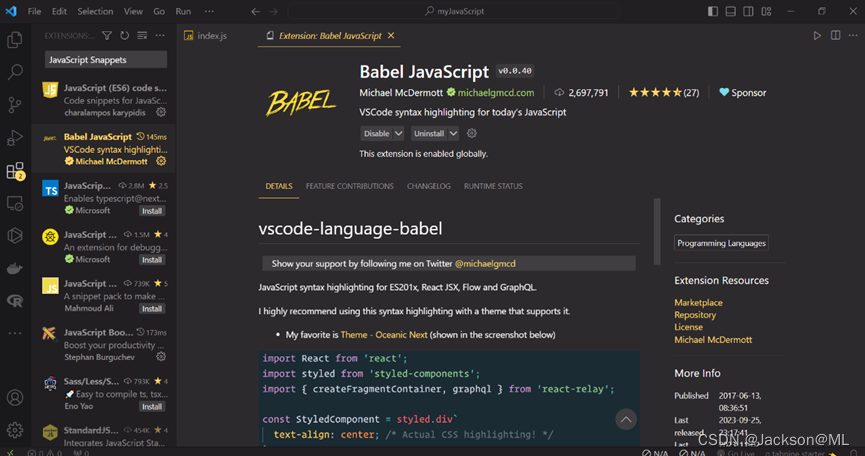Click the split editor right icon
The width and height of the screenshot is (865, 456).
click(835, 36)
